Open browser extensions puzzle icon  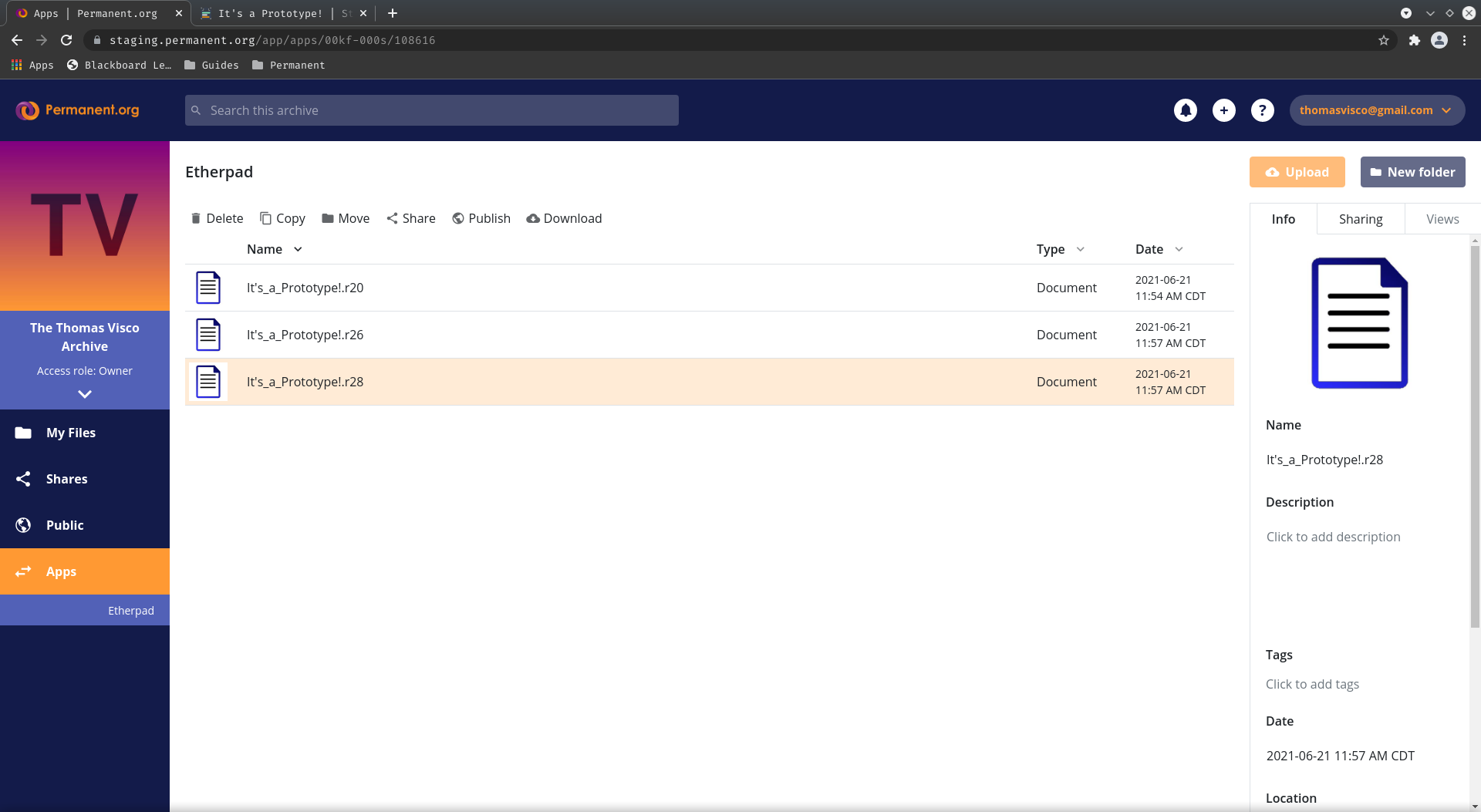pyautogui.click(x=1414, y=40)
